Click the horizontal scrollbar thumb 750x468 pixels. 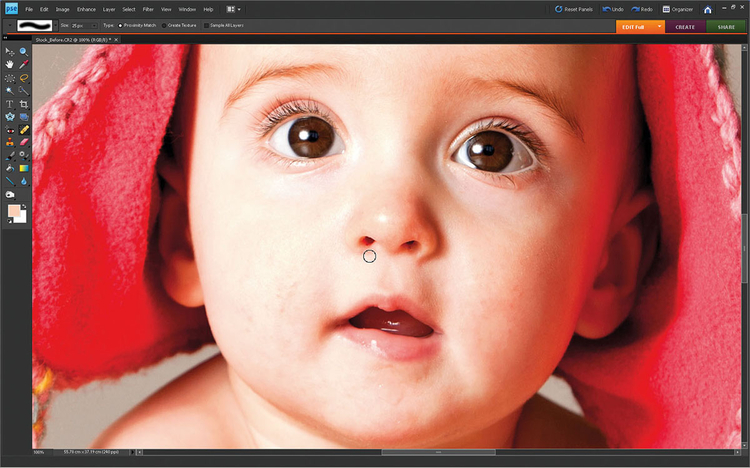tap(439, 452)
